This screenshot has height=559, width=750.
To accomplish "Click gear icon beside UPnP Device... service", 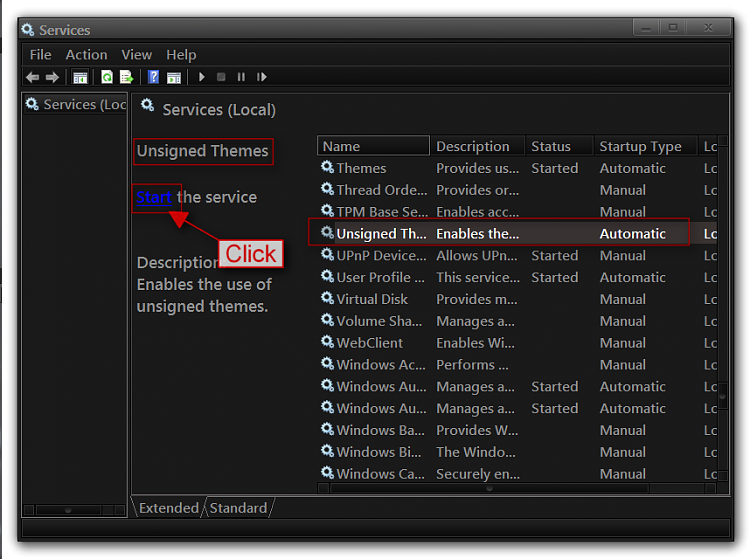I will click(x=327, y=254).
